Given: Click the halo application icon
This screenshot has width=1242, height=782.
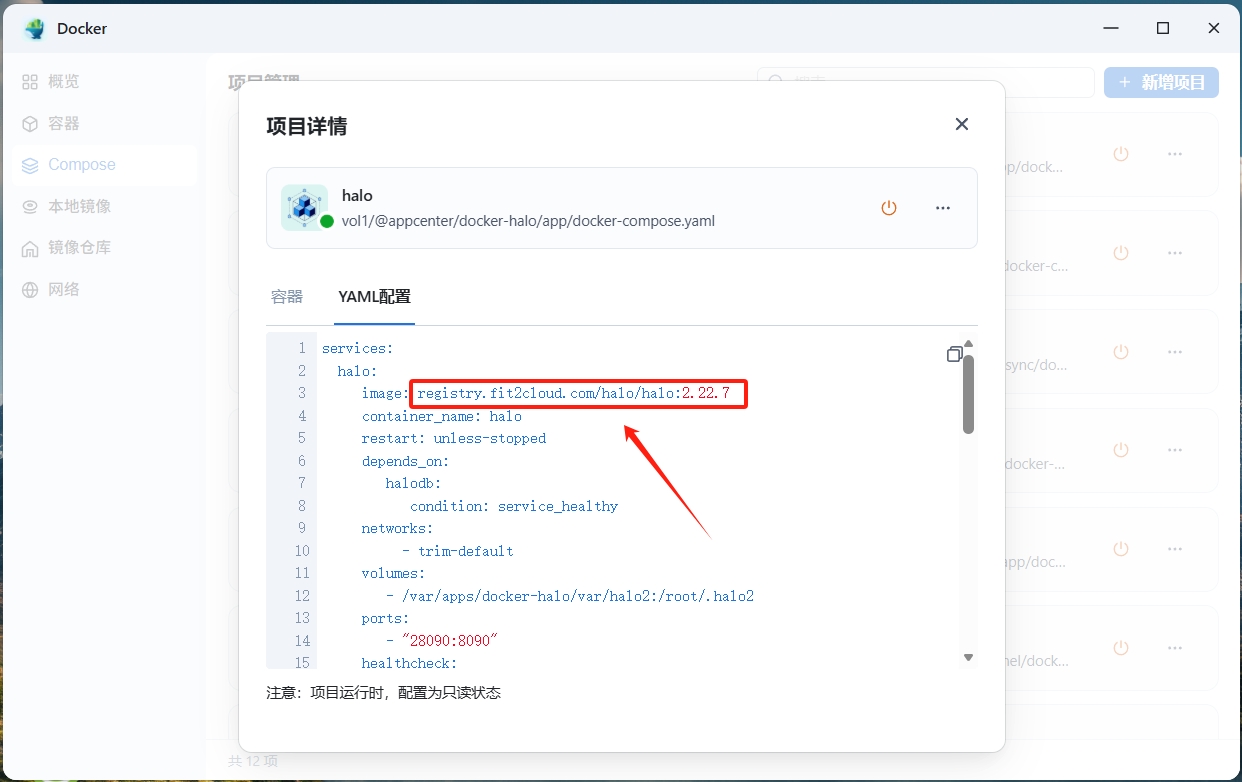Looking at the screenshot, I should pyautogui.click(x=304, y=207).
